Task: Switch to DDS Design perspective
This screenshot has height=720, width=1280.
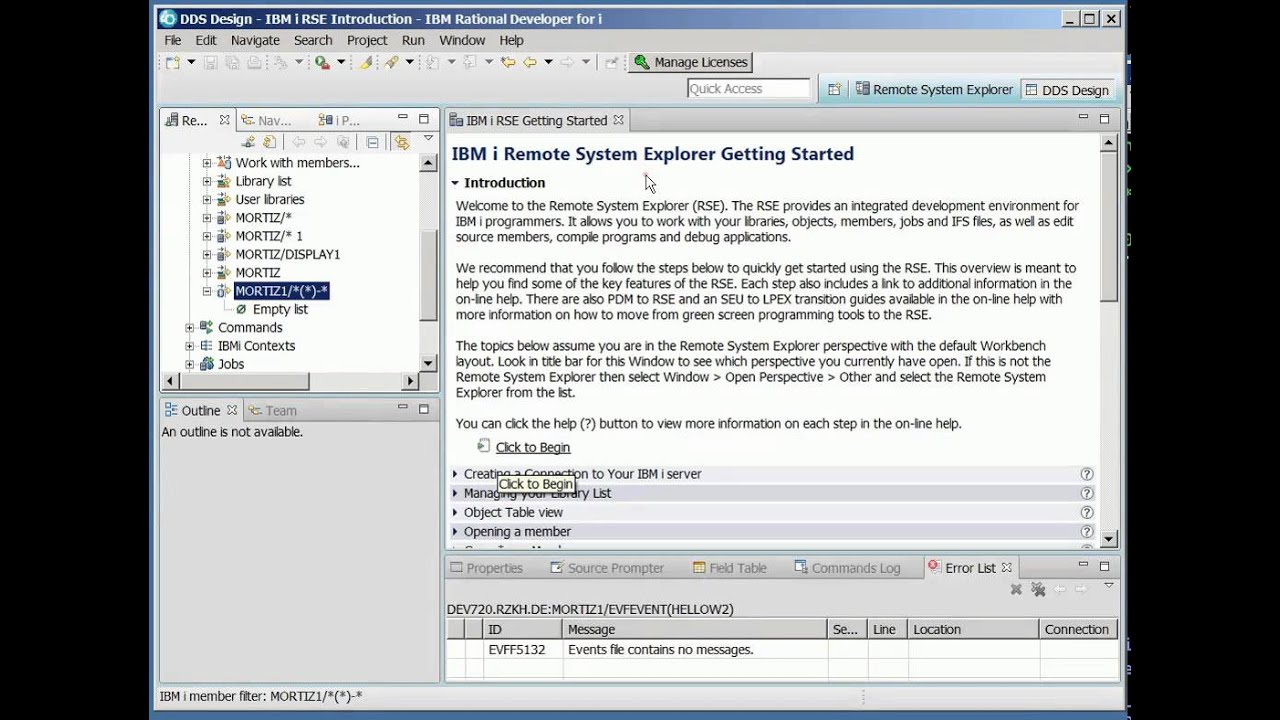Action: [x=1066, y=89]
